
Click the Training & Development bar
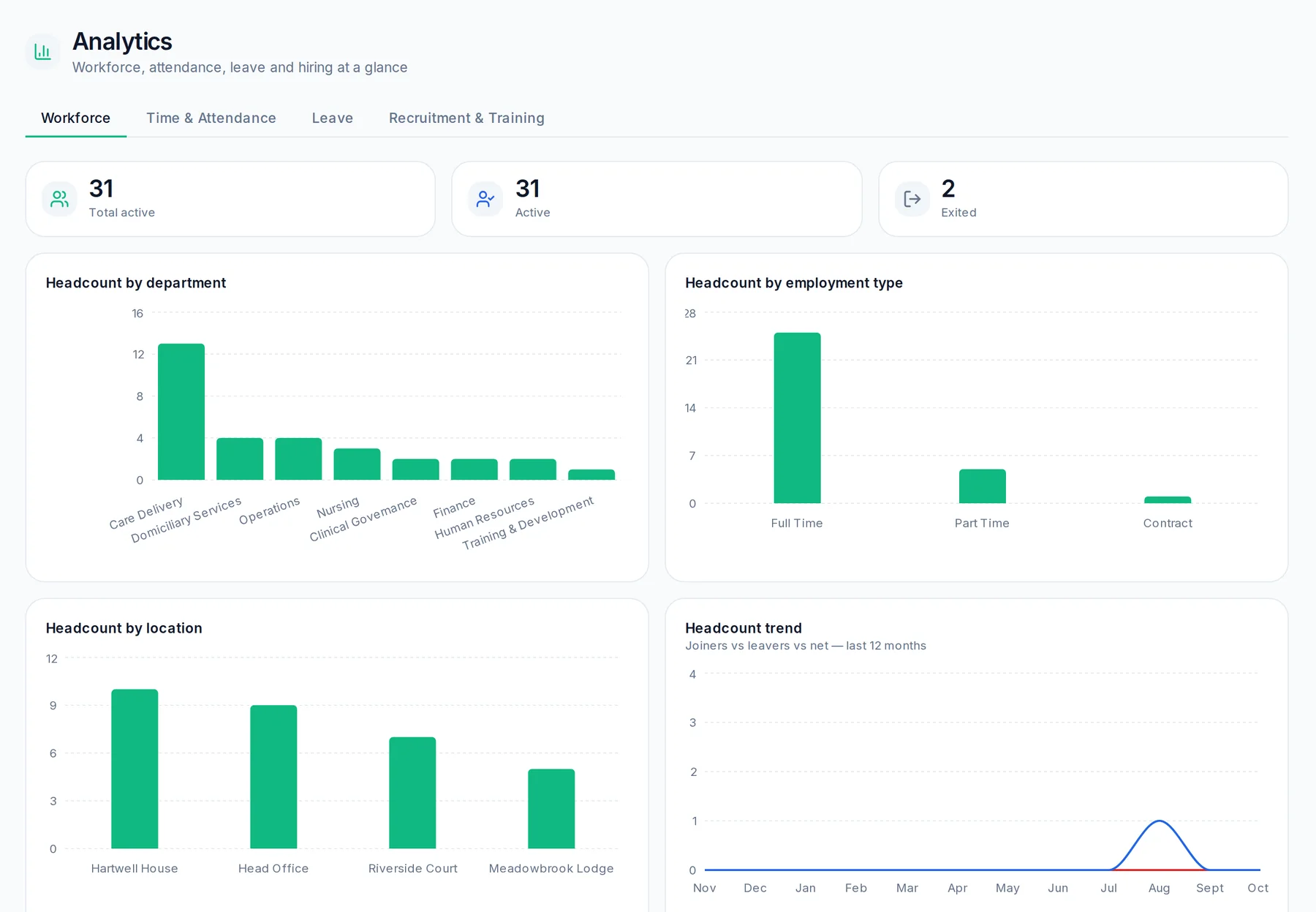(591, 475)
